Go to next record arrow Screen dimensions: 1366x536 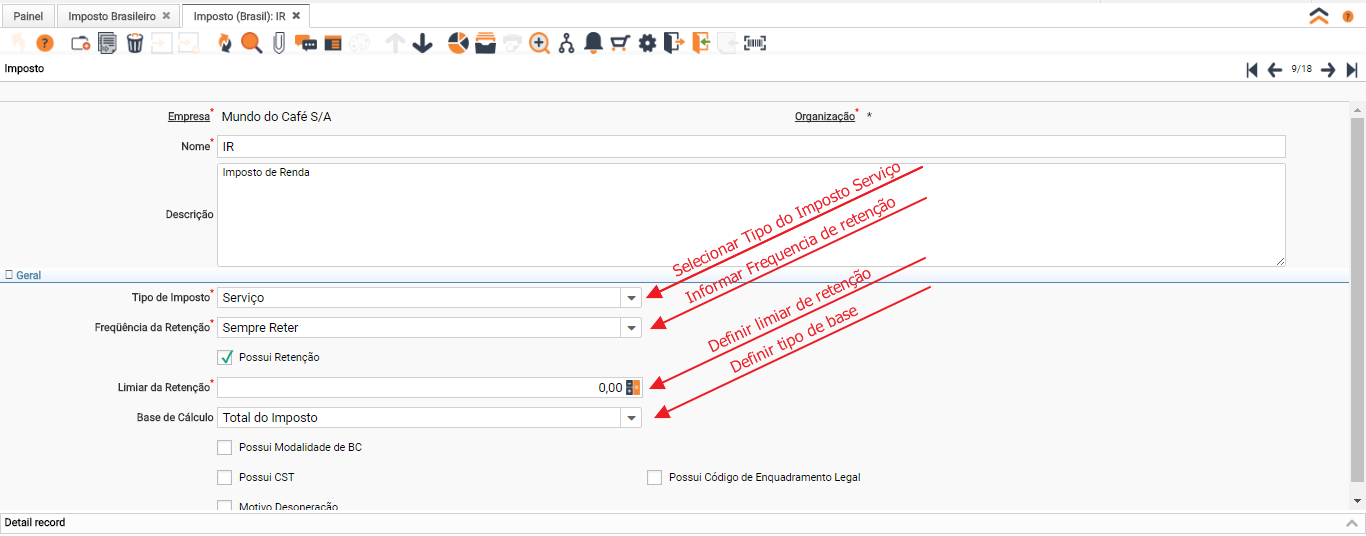(1328, 69)
